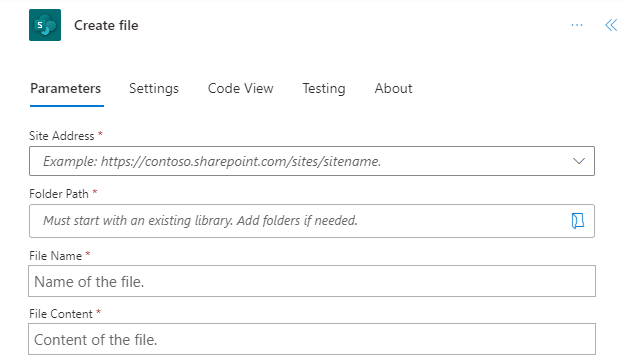The width and height of the screenshot is (625, 364).
Task: Expand the Site Address dropdown arrow
Action: [x=579, y=161]
